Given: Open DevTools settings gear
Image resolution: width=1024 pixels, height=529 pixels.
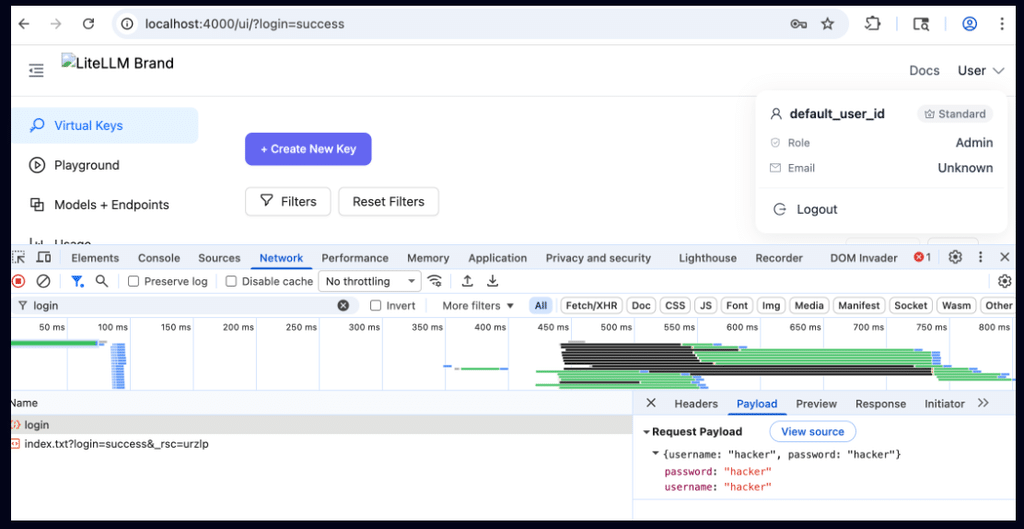Looking at the screenshot, I should point(955,257).
